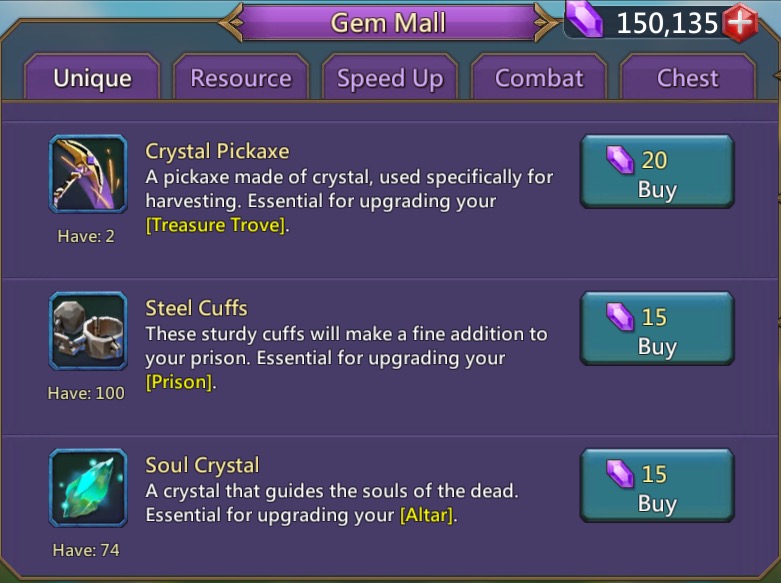
Task: Select the Unique tab
Action: tap(92, 77)
